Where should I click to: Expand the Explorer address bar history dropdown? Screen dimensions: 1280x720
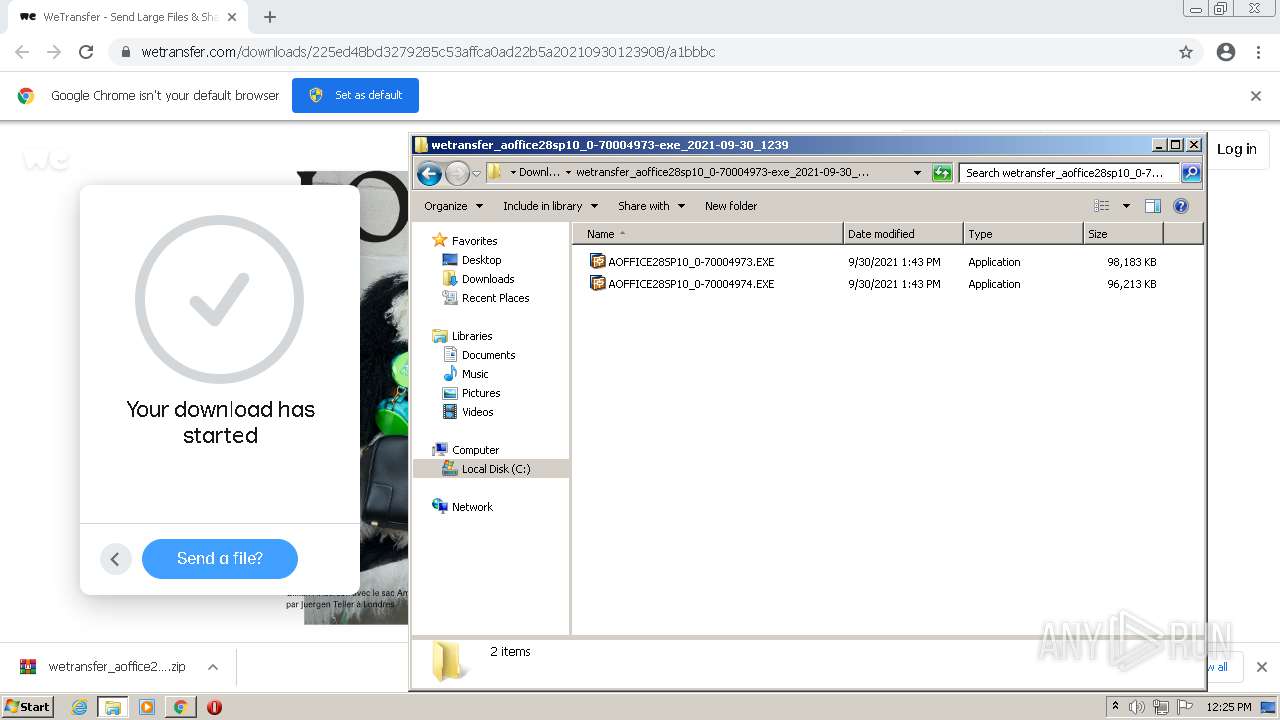(917, 173)
